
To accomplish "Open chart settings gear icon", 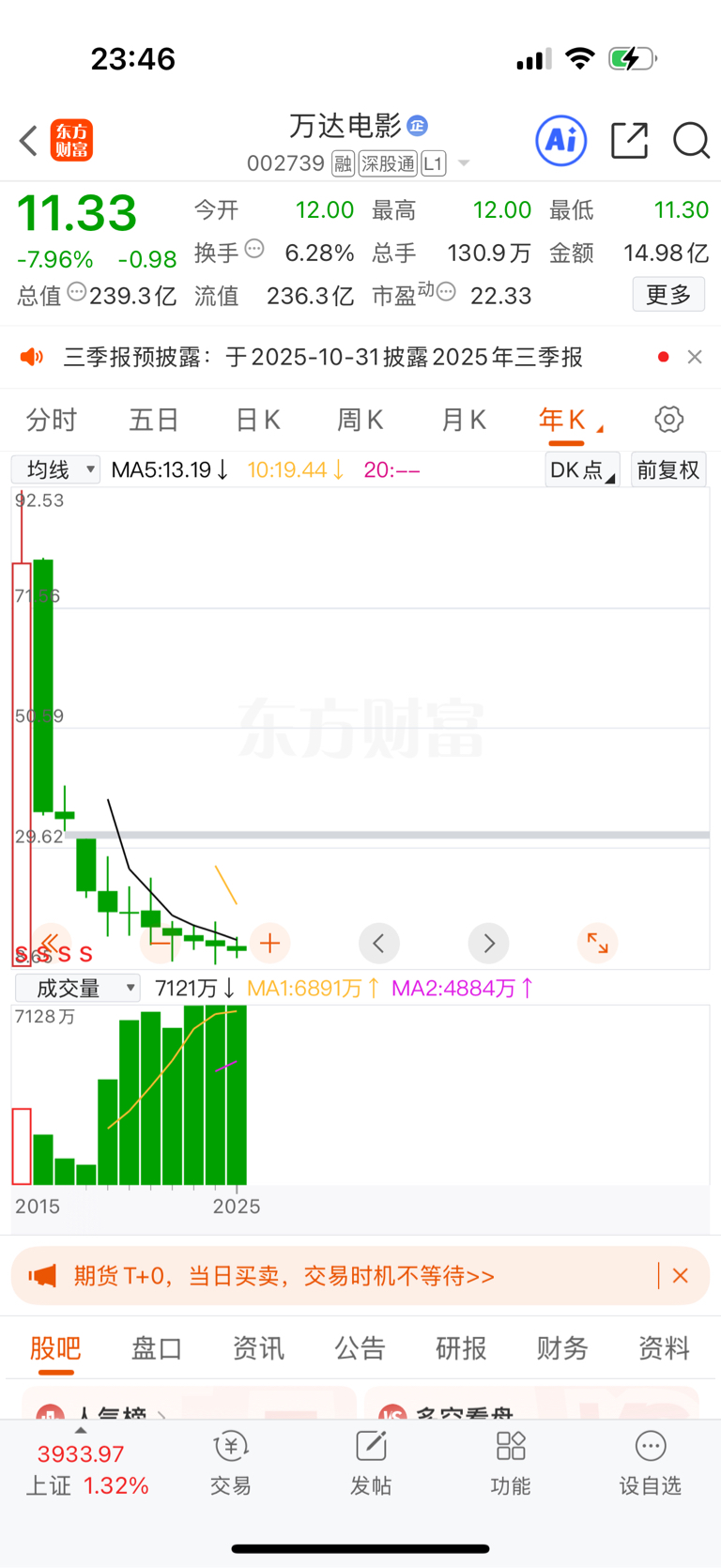I will [669, 420].
